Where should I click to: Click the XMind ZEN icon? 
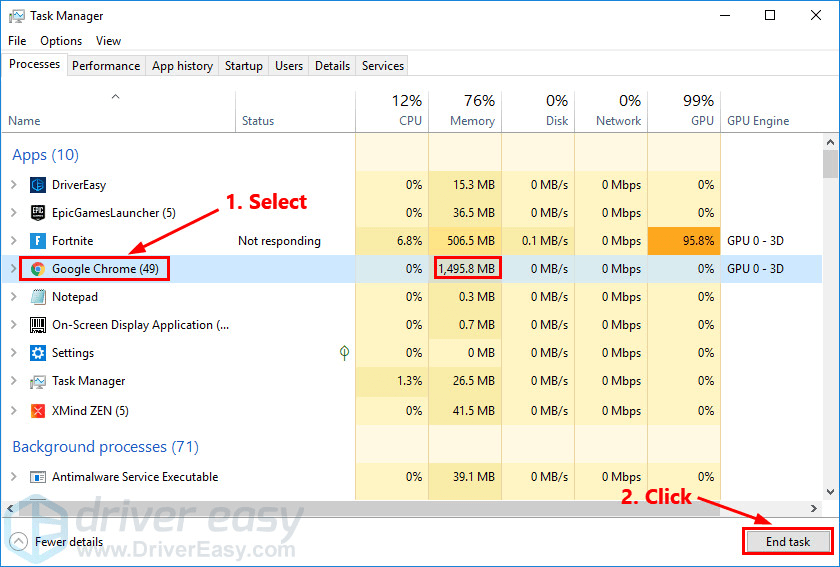[38, 411]
